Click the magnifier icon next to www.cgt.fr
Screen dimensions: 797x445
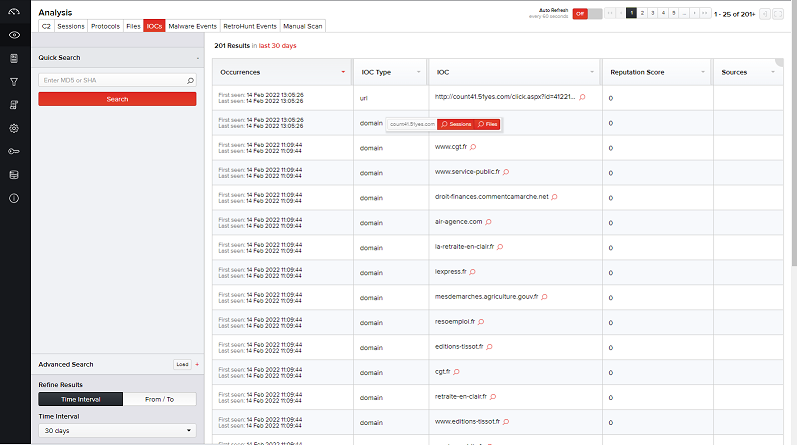[x=475, y=146]
